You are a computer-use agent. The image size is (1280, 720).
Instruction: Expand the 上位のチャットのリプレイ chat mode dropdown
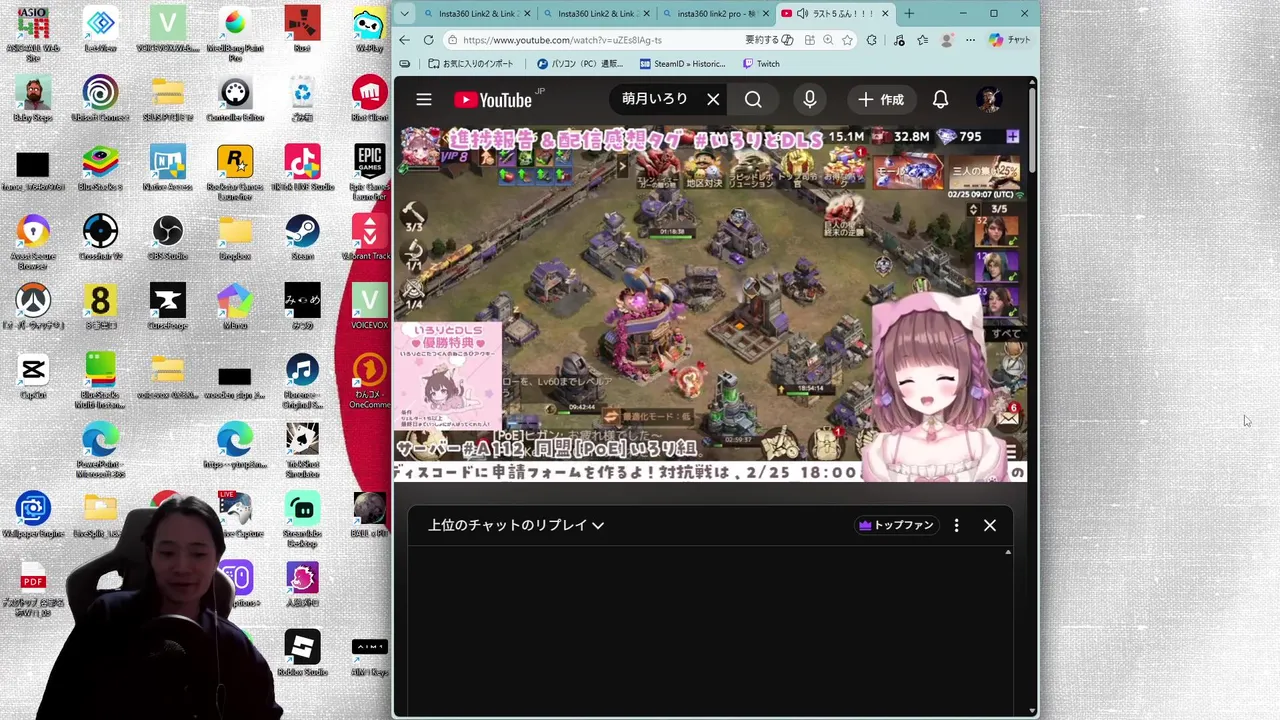[516, 525]
